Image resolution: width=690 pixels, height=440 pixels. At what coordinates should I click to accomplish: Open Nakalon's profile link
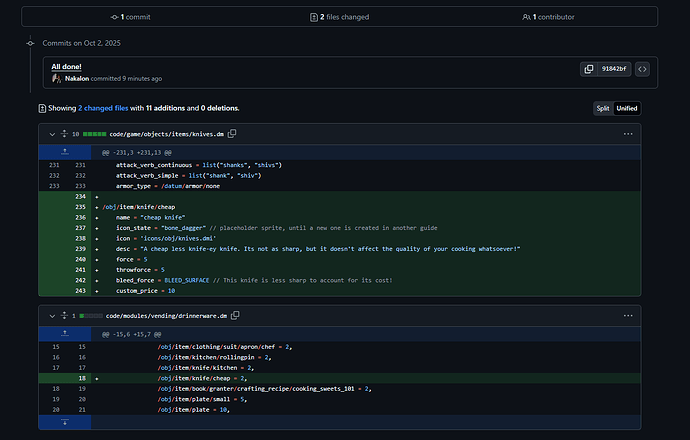[x=77, y=79]
